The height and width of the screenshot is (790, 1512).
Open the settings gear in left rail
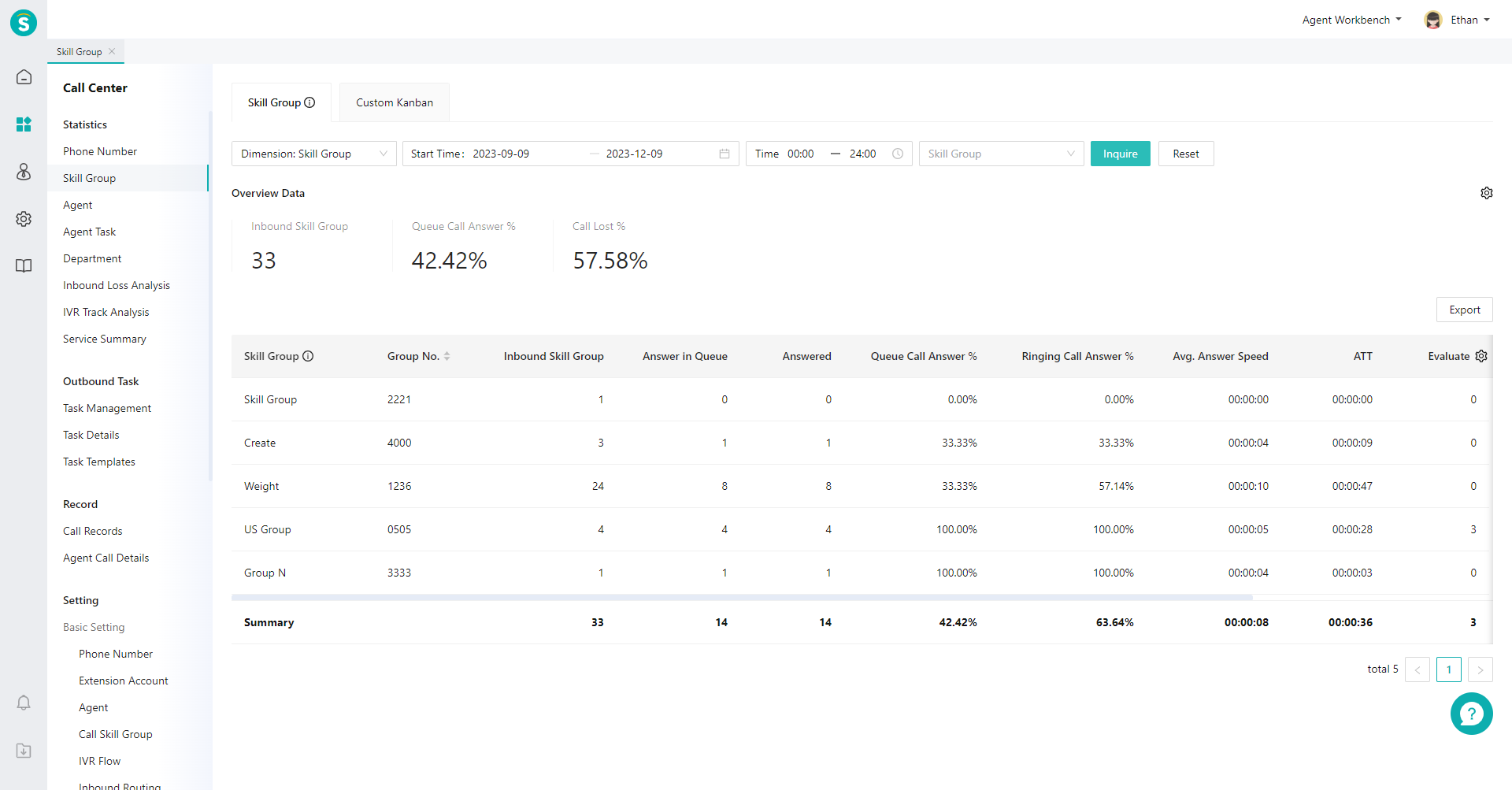click(24, 219)
